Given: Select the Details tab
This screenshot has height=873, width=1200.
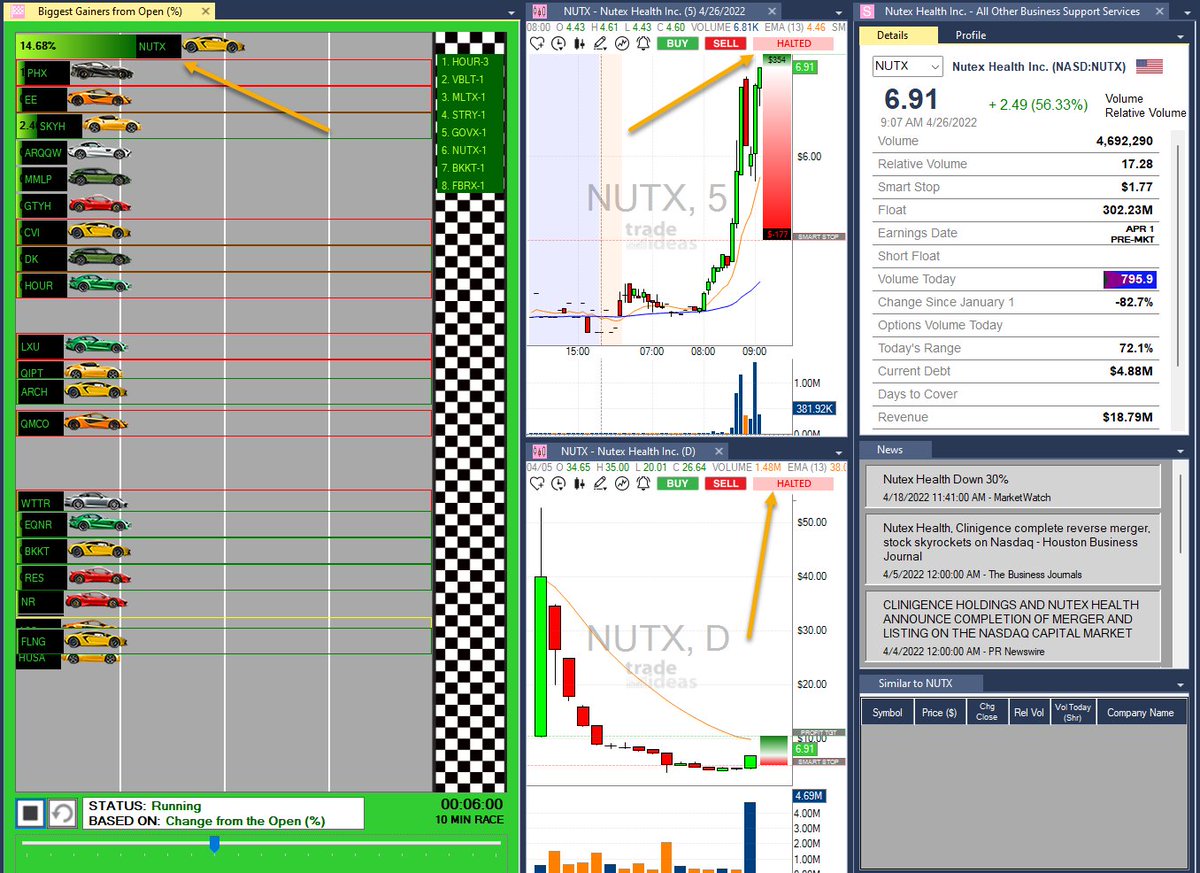Looking at the screenshot, I should (899, 35).
